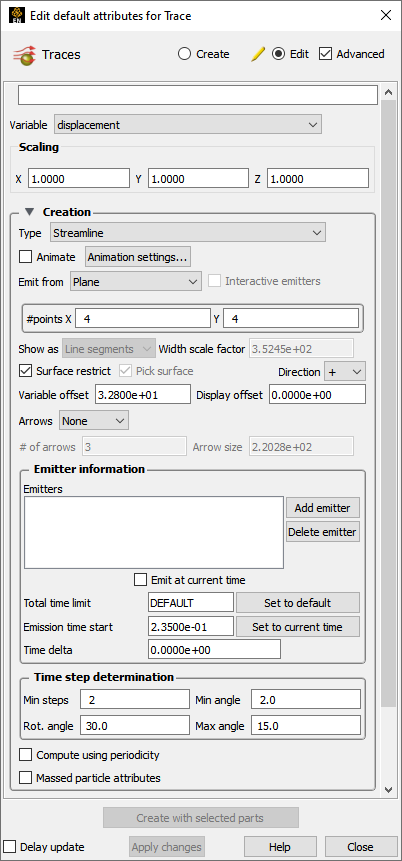Enable Massed particle attributes
This screenshot has height=861, width=402.
25,778
